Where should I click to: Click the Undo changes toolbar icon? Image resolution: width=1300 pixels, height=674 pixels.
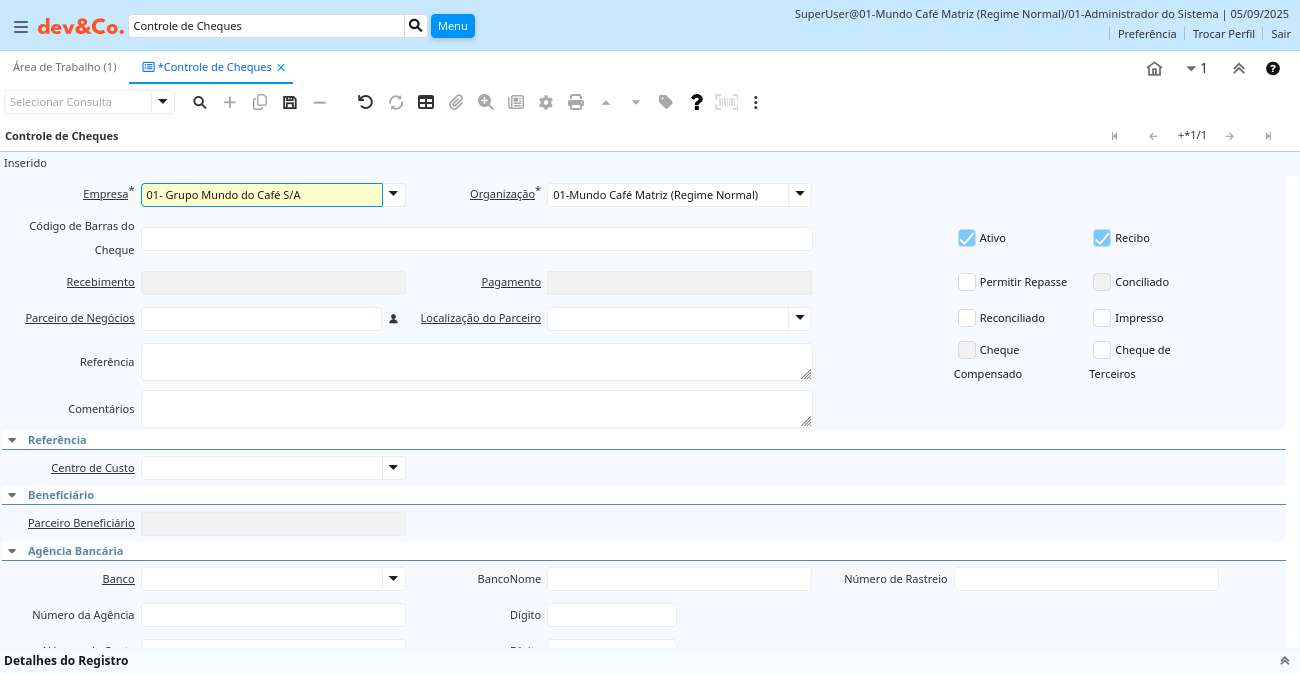point(365,102)
